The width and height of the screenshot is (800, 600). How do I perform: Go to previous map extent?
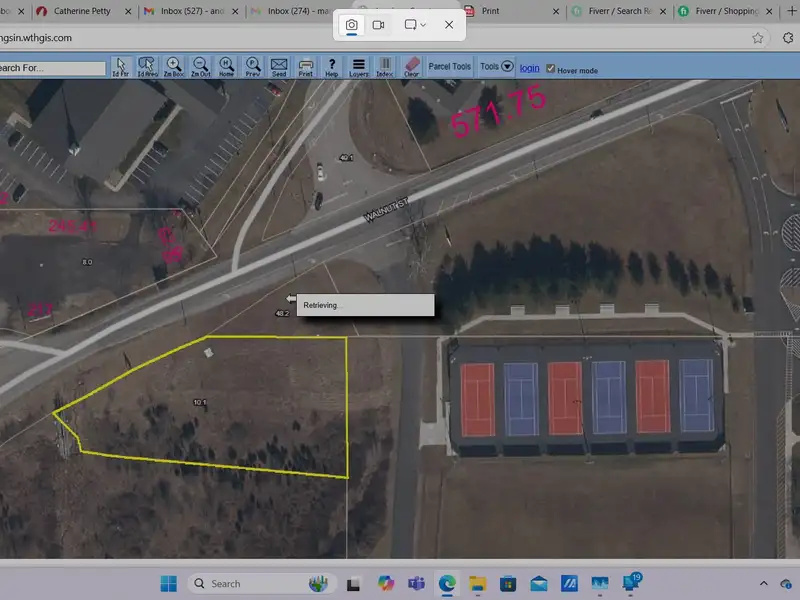tap(253, 67)
